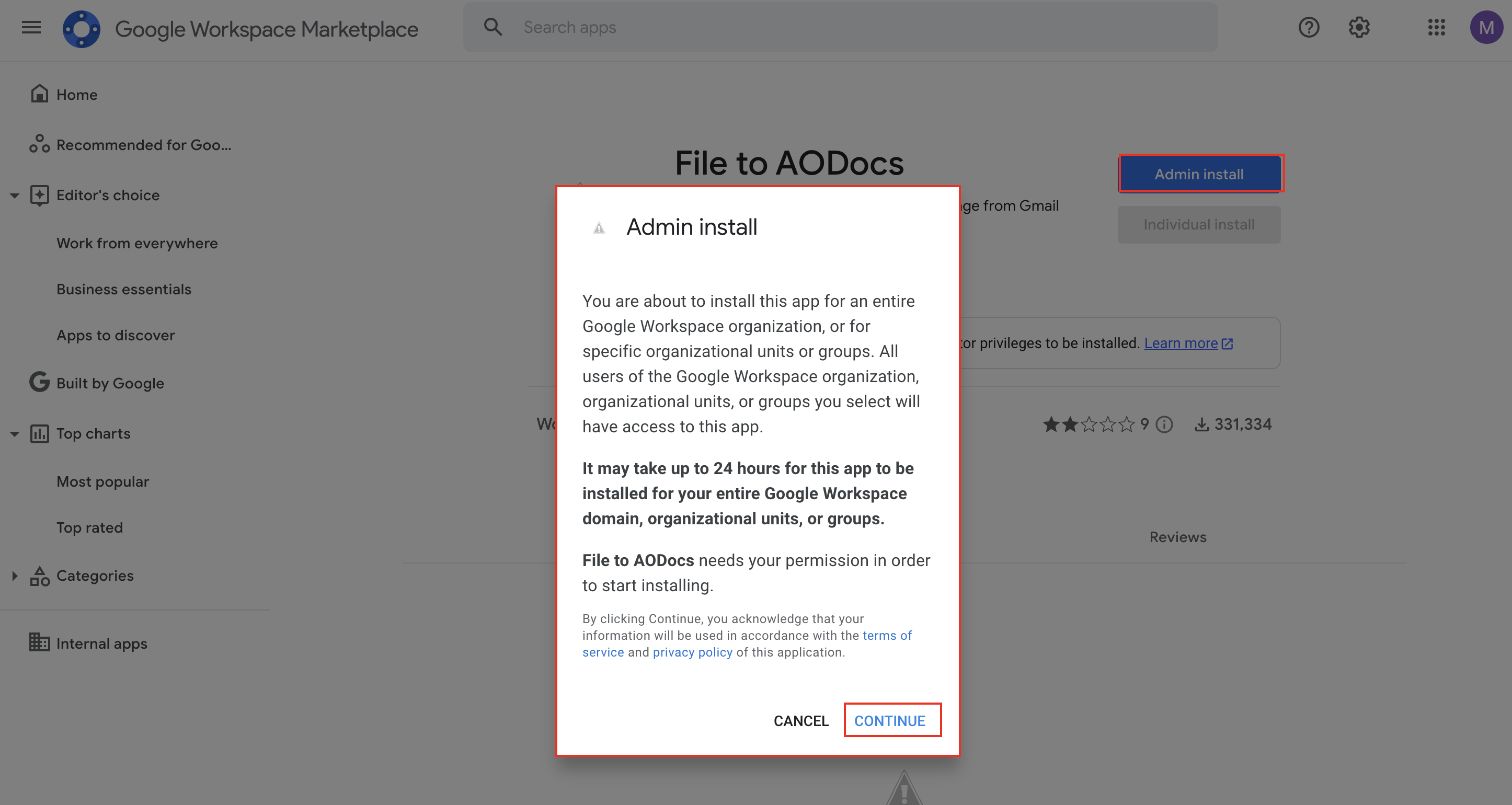
Task: Click CONTINUE in the Admin install dialog
Action: 891,720
